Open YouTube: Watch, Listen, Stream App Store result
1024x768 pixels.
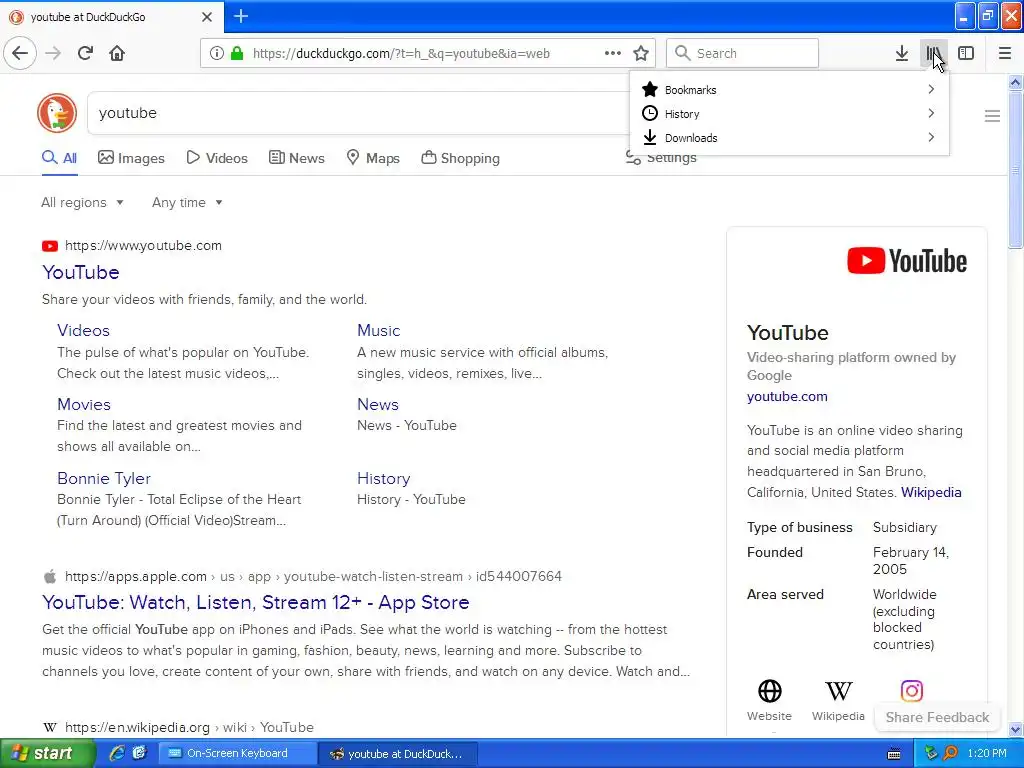pyautogui.click(x=255, y=602)
